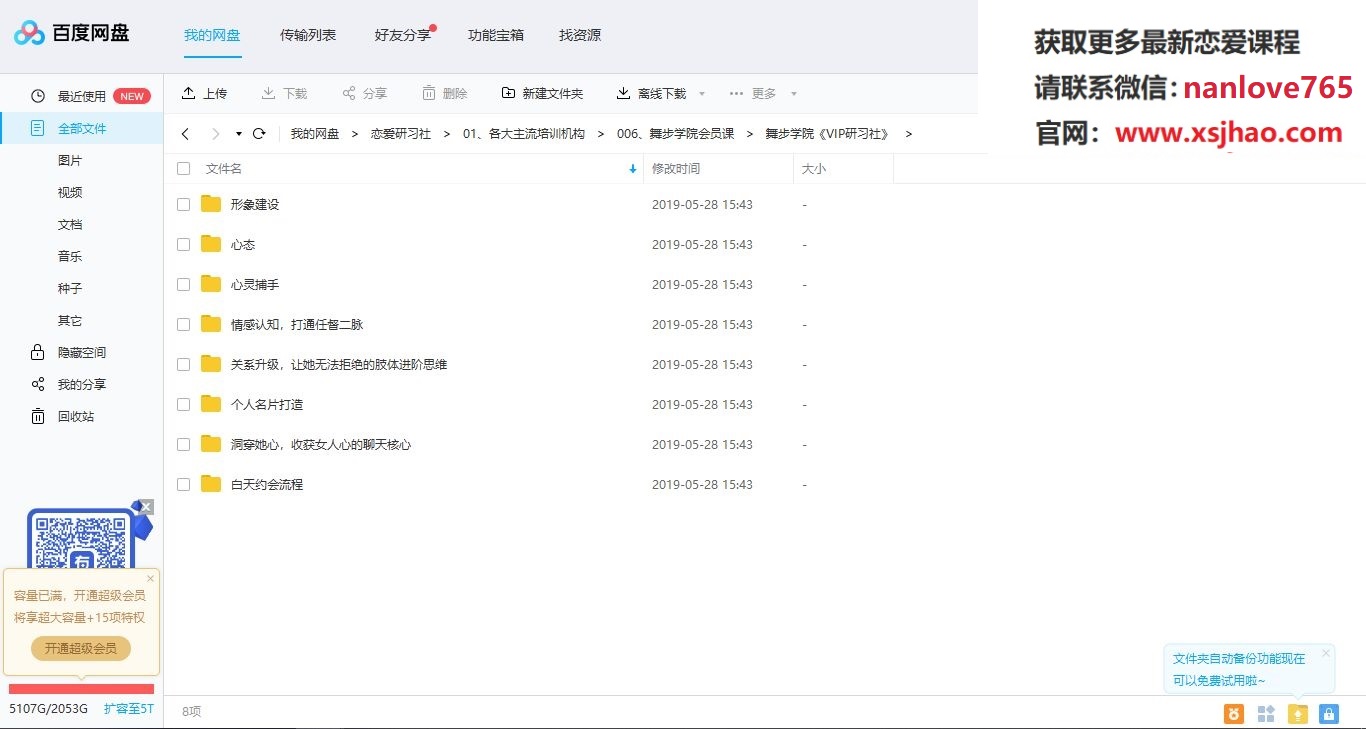Open the 传输列表 tab
This screenshot has width=1366, height=729.
click(x=308, y=35)
